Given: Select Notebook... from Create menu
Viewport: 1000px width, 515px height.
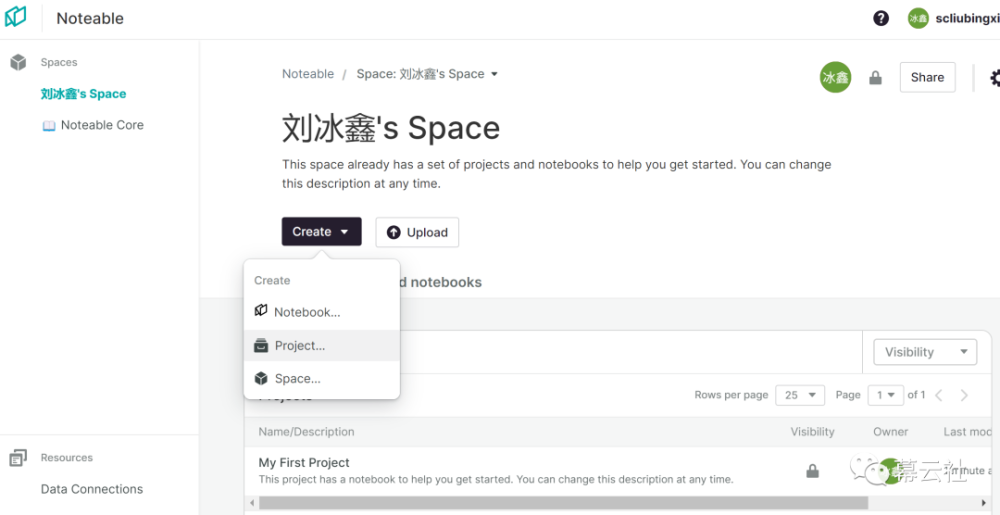Looking at the screenshot, I should click(x=322, y=312).
